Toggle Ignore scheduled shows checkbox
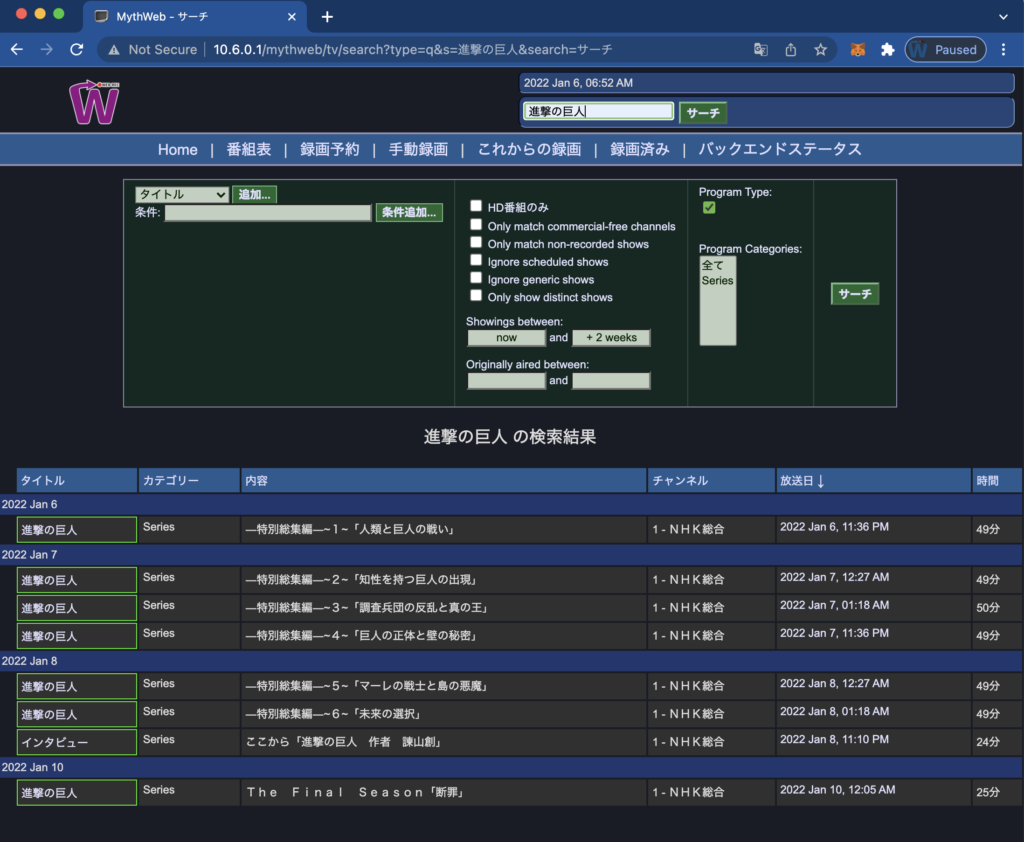Viewport: 1024px width, 842px height. click(477, 261)
